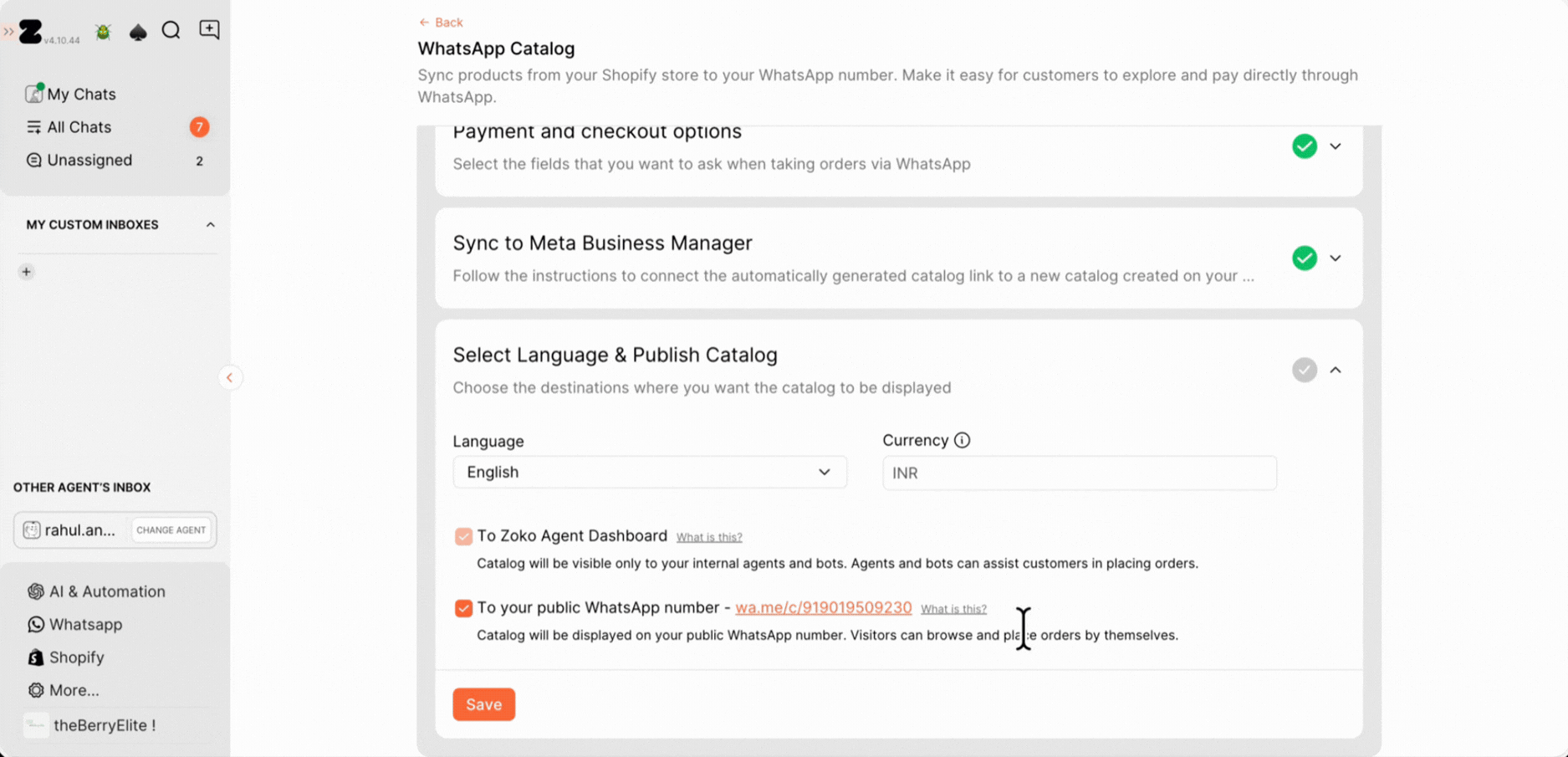The height and width of the screenshot is (757, 1568).
Task: Open Whatsapp settings menu
Action: pyautogui.click(x=85, y=624)
